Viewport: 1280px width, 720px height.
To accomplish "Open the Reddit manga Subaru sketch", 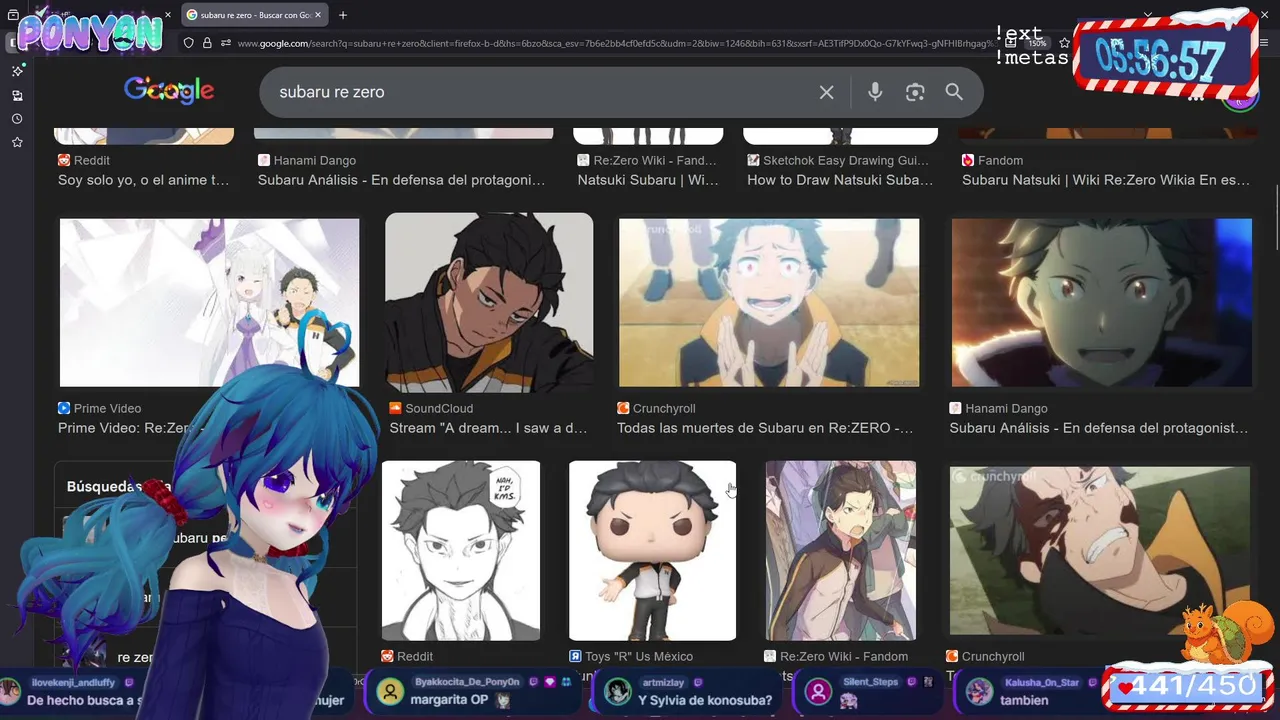I will [x=461, y=551].
